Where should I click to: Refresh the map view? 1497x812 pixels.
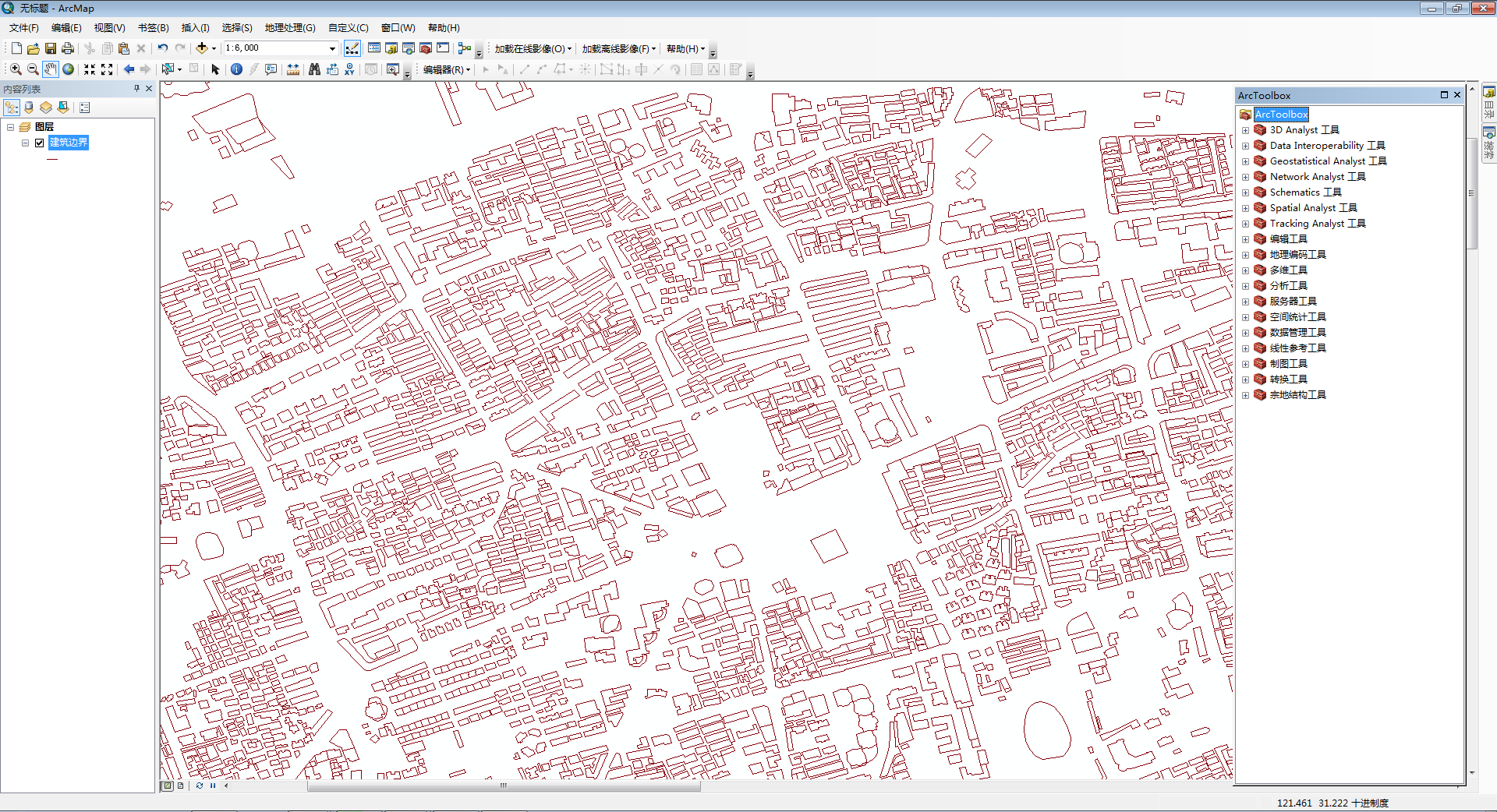(x=200, y=786)
